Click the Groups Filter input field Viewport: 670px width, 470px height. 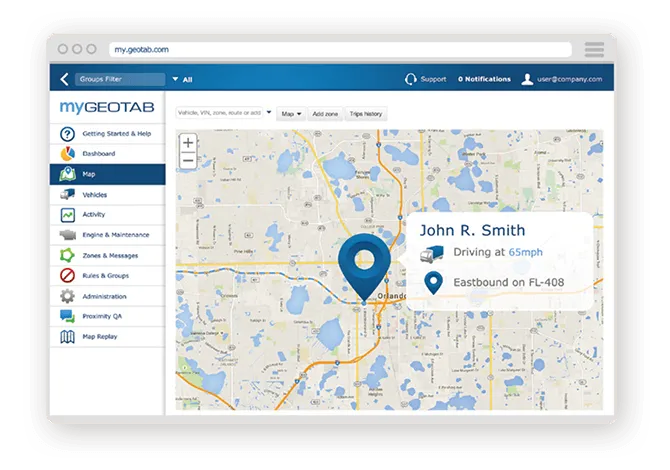[x=120, y=79]
